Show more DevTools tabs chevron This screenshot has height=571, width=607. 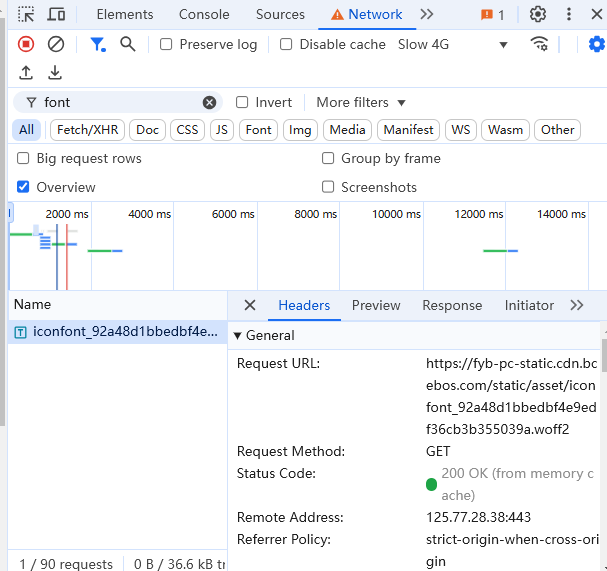pyautogui.click(x=427, y=14)
